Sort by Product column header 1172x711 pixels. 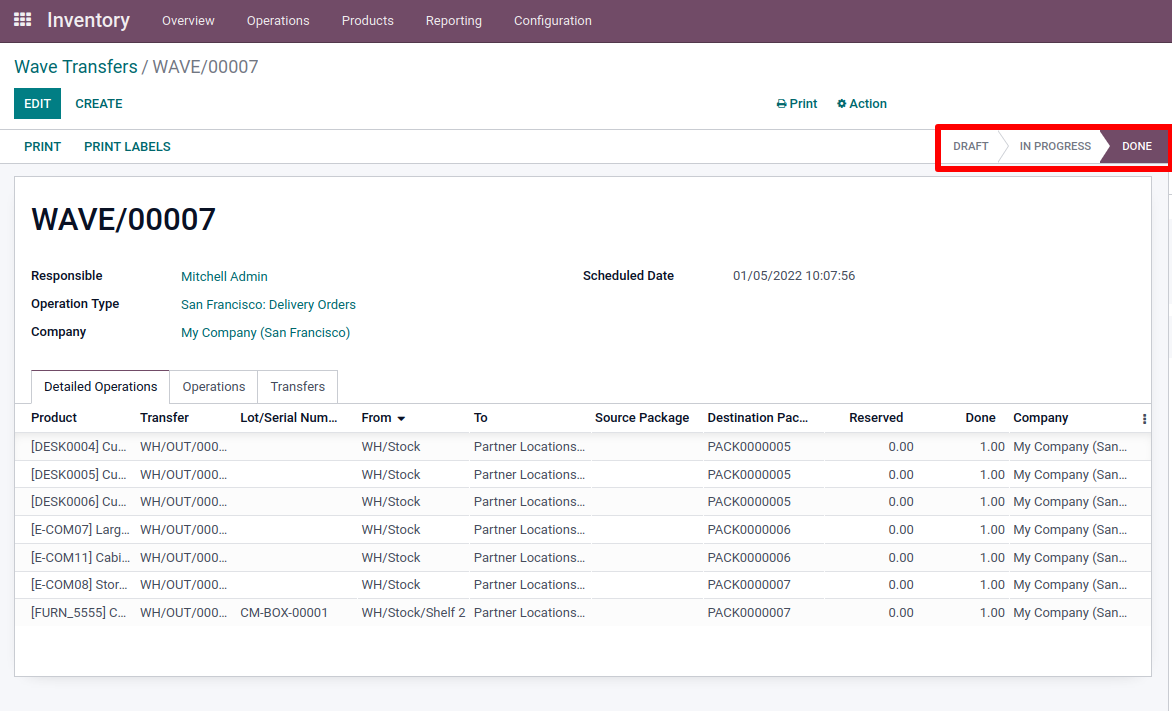(x=54, y=418)
